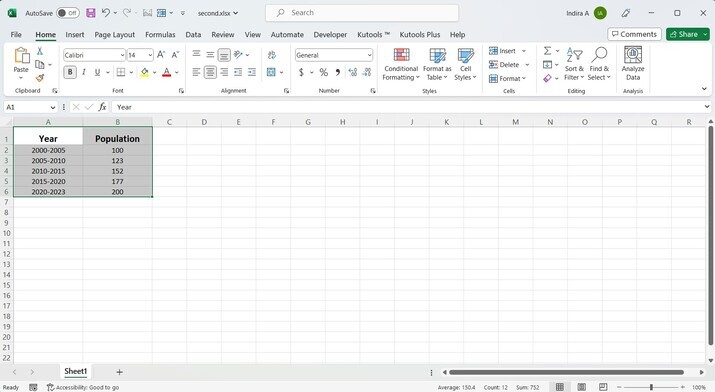Screen dimensions: 715x392
Task: Apply fill color bucket icon
Action: [145, 72]
